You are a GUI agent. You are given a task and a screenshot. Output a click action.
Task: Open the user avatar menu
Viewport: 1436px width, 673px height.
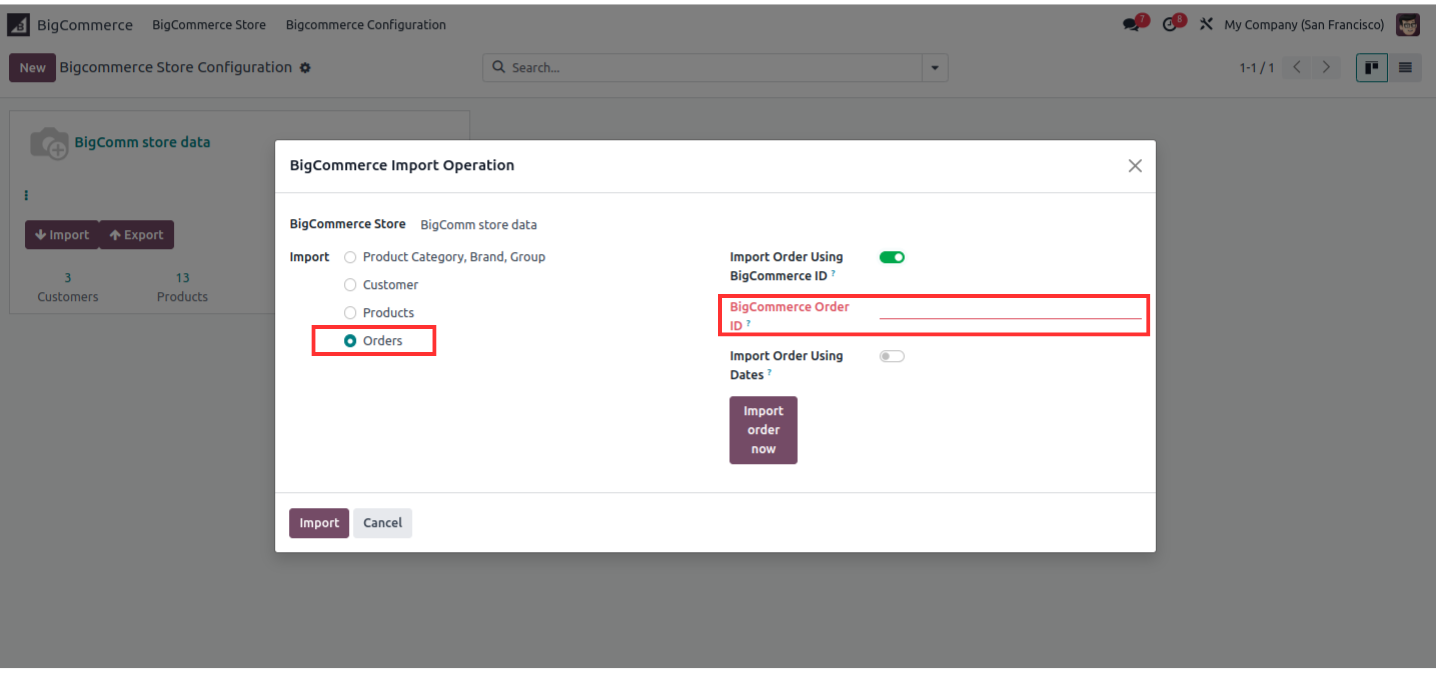[1408, 25]
